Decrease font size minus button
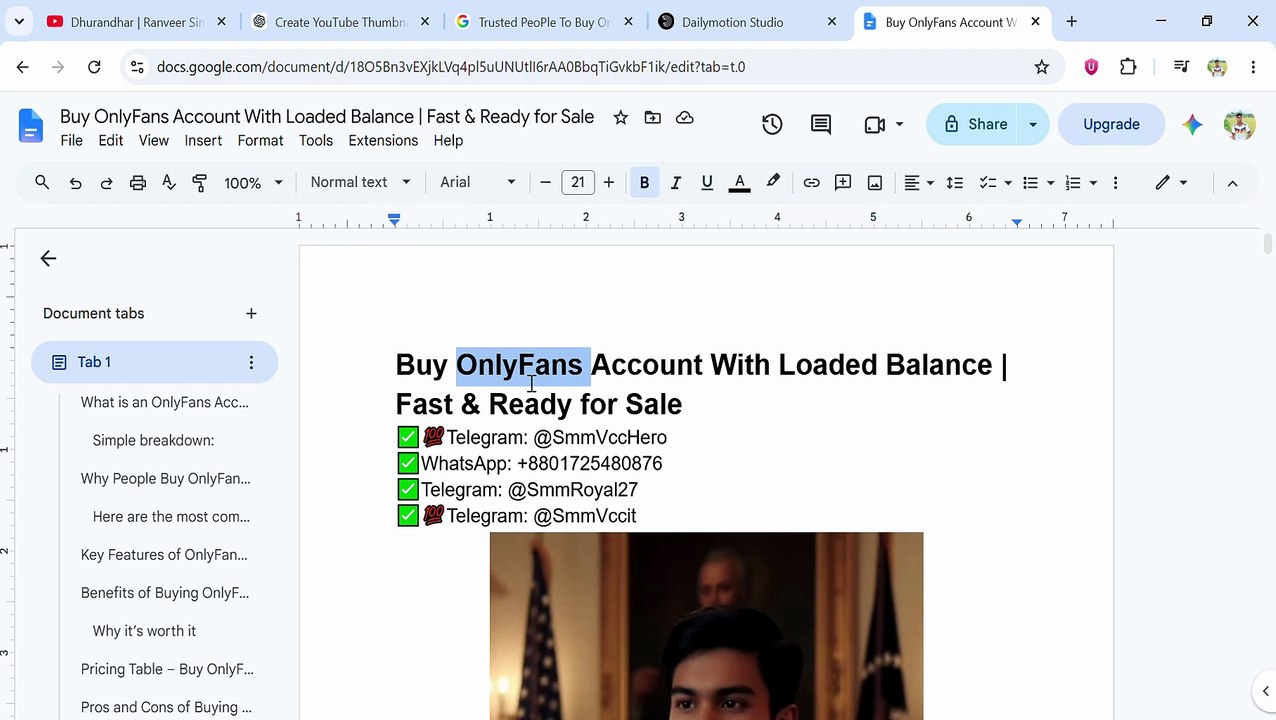The width and height of the screenshot is (1276, 720). 545,182
